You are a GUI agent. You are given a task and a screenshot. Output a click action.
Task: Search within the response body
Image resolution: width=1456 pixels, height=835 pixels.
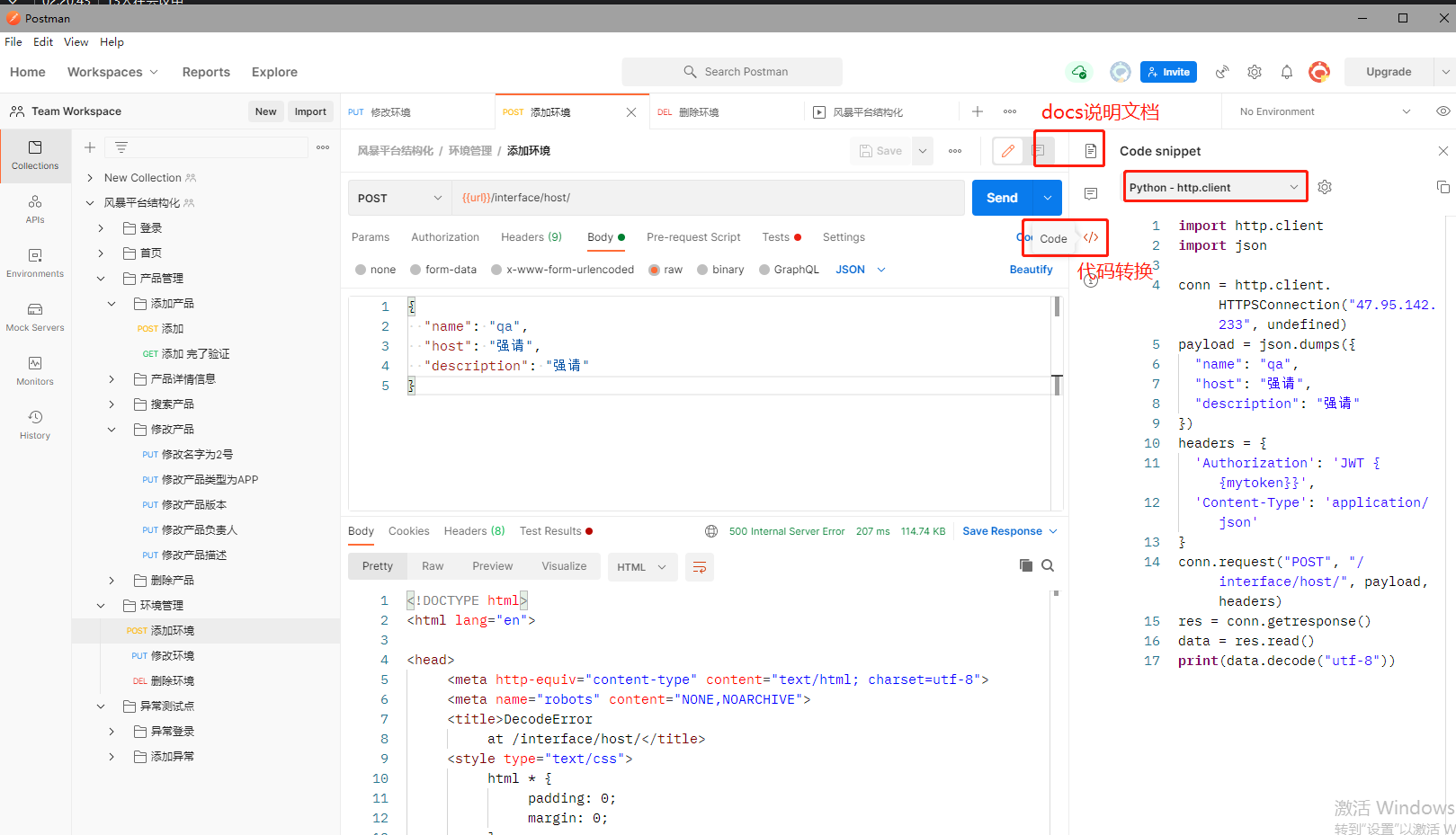1048,565
